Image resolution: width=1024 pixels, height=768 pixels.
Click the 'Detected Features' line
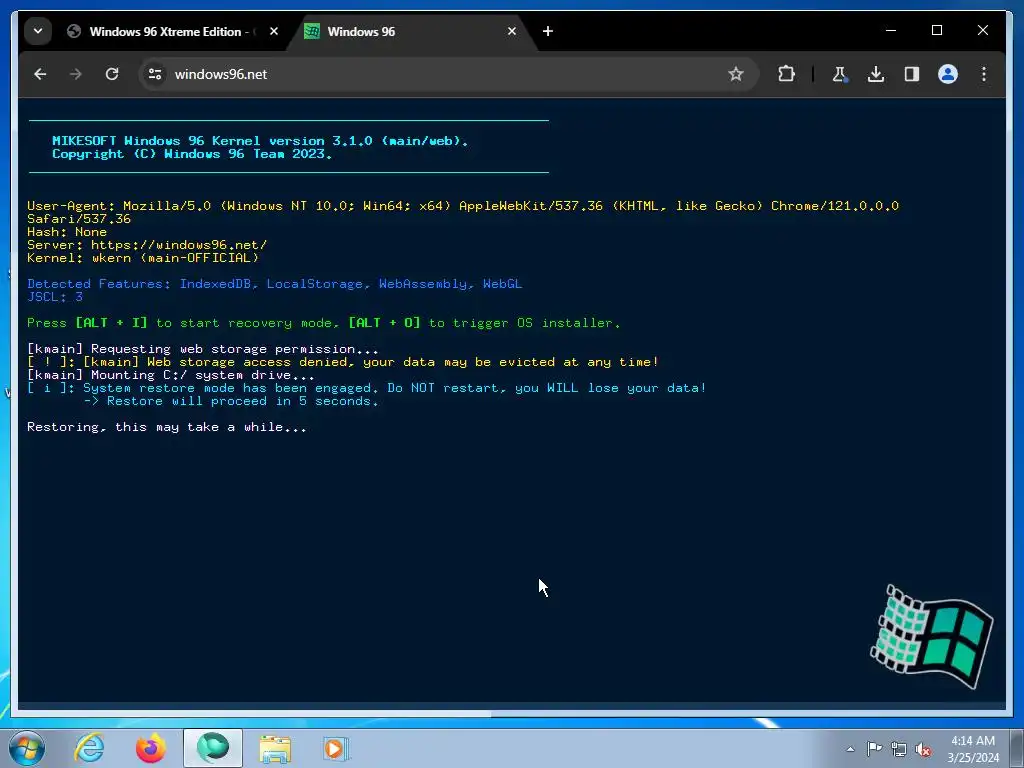click(x=274, y=284)
